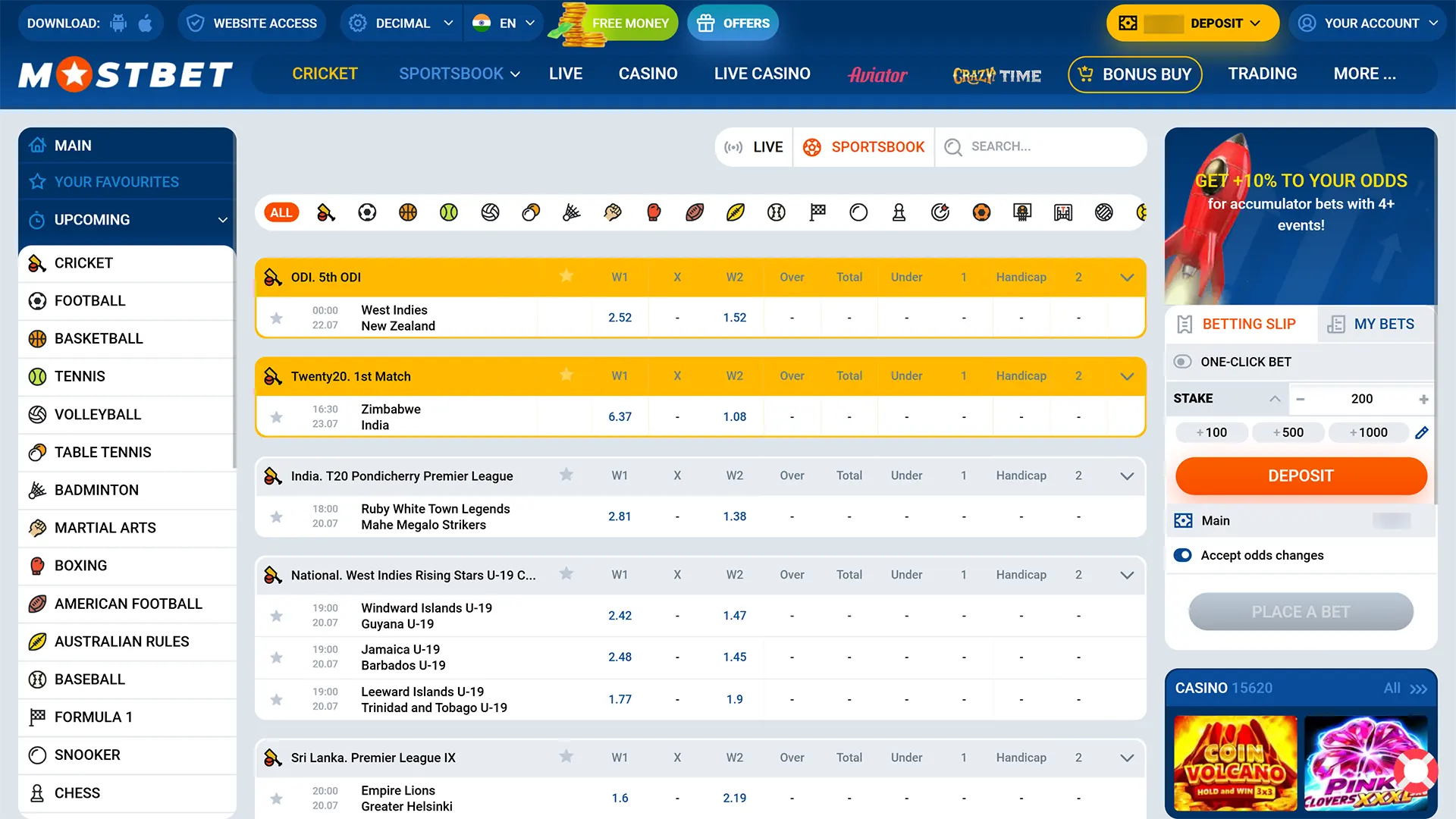The width and height of the screenshot is (1456, 819).
Task: Collapse India T20 Pondicherry Premier League section
Action: click(x=1127, y=476)
